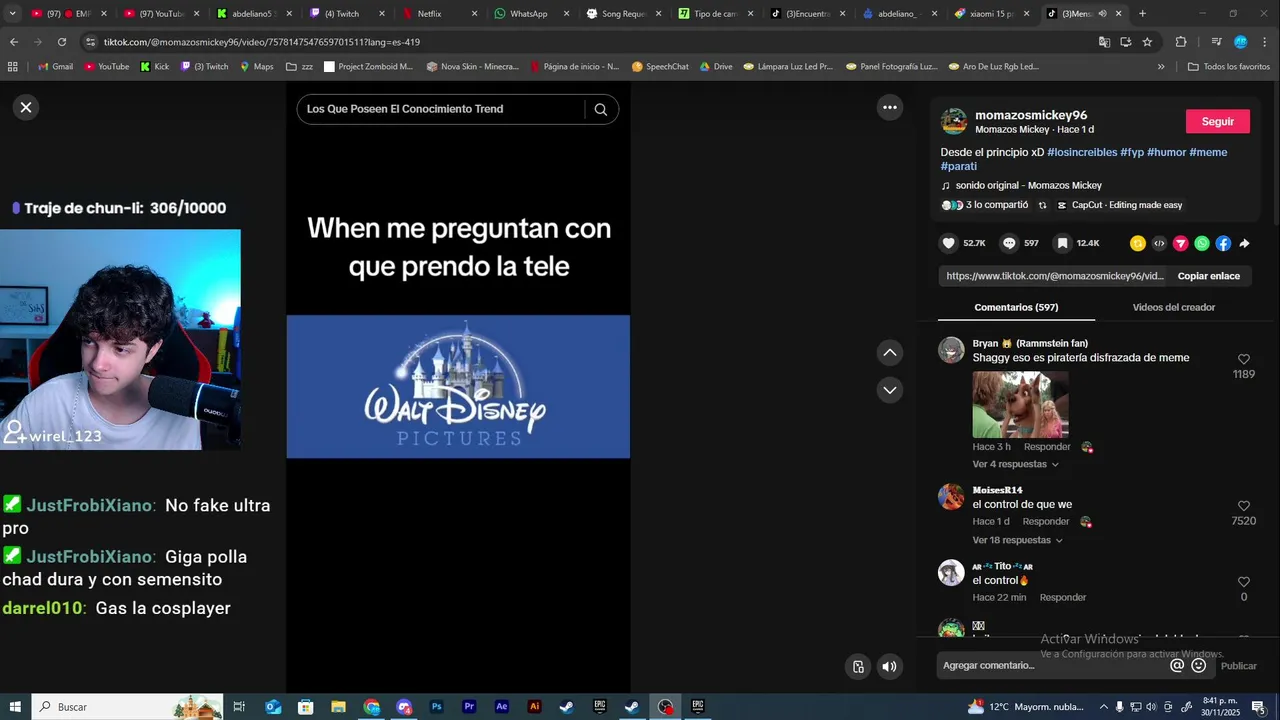Go to previous video with up arrow
The image size is (1280, 720).
point(889,352)
